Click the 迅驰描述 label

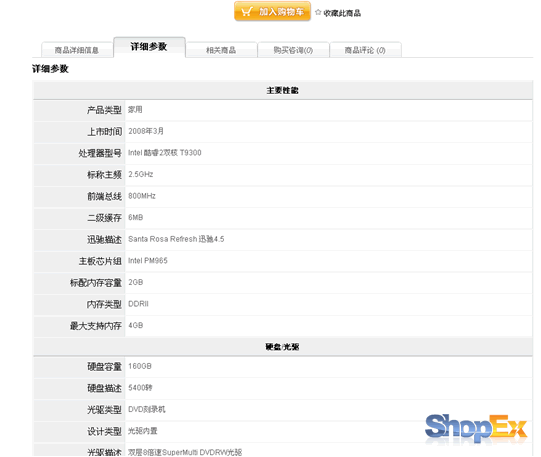point(105,240)
